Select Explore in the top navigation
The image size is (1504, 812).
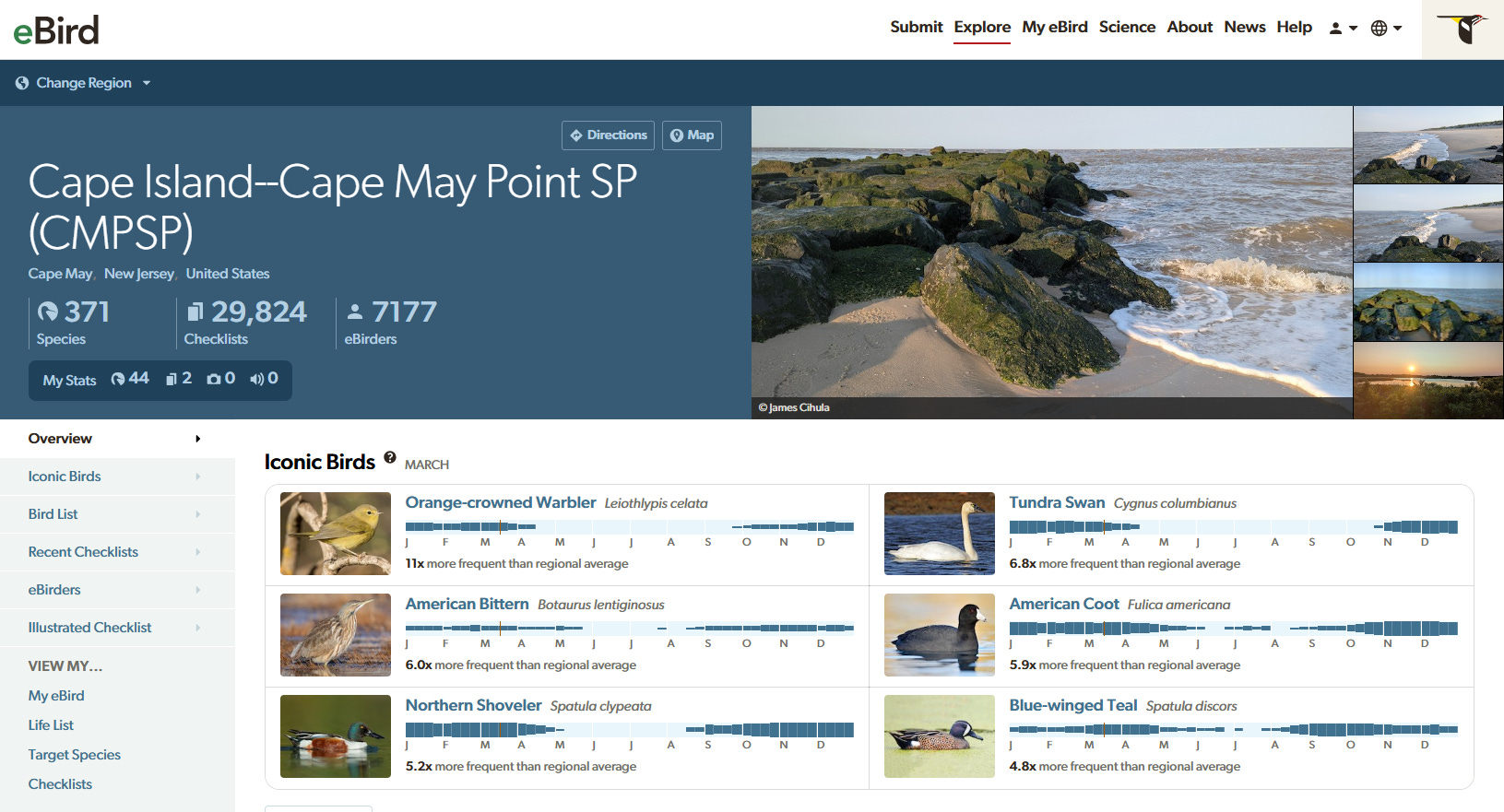click(x=982, y=27)
